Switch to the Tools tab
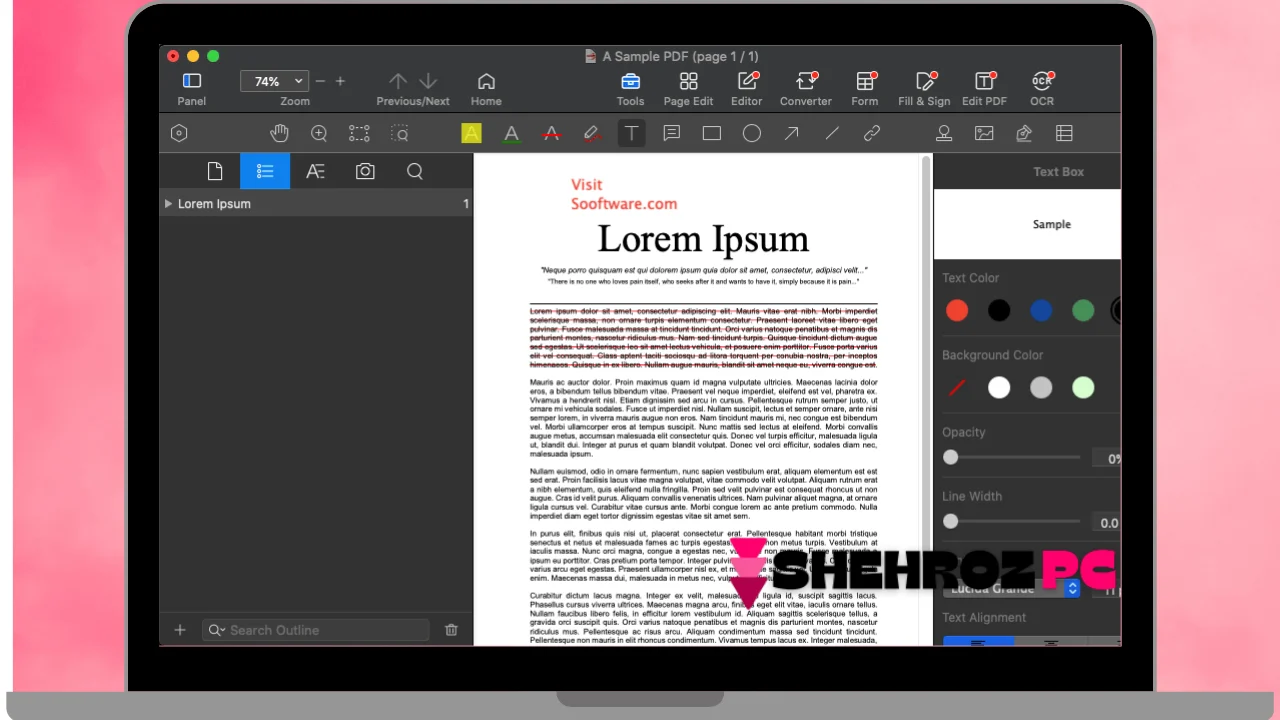Image resolution: width=1280 pixels, height=720 pixels. coord(630,88)
